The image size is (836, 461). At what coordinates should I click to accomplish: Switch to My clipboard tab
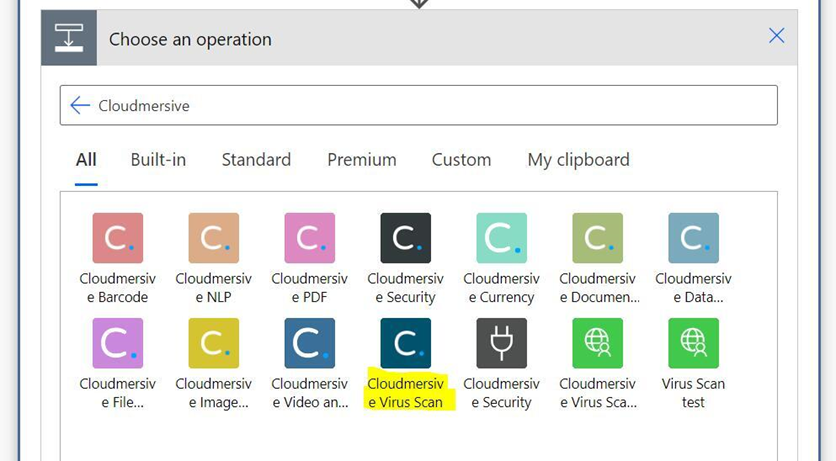pos(578,159)
